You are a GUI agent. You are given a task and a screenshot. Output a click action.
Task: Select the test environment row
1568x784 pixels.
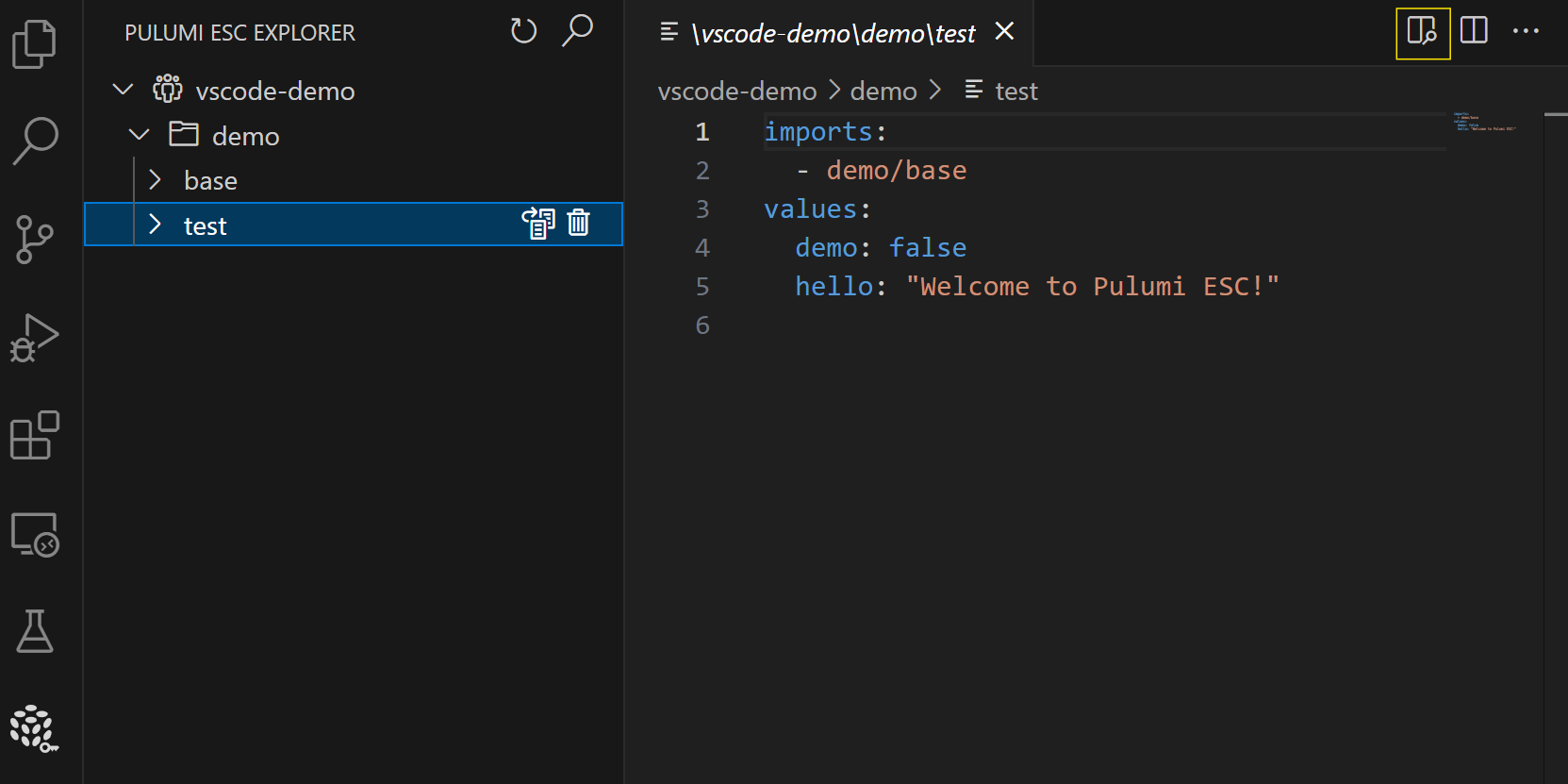coord(354,225)
